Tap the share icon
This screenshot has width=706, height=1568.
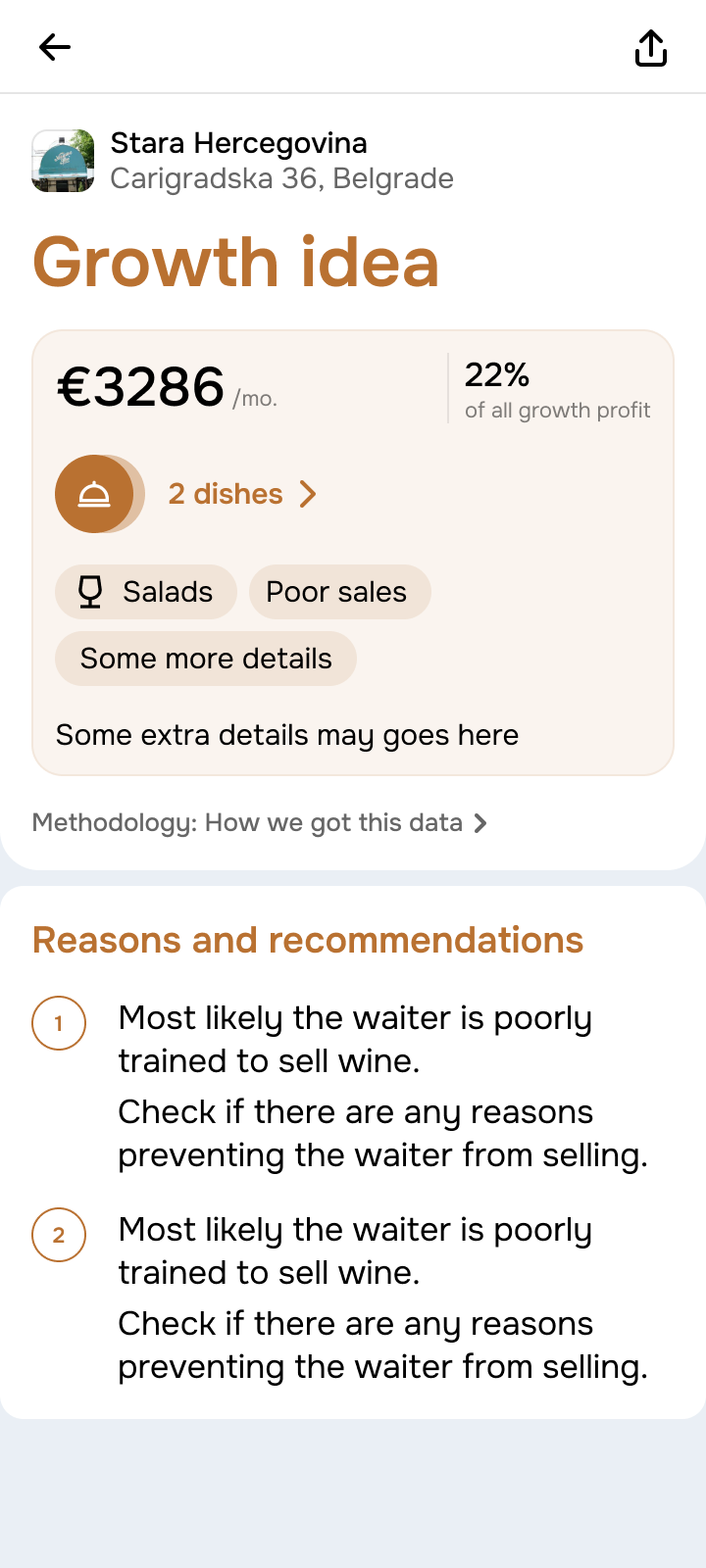tap(651, 47)
